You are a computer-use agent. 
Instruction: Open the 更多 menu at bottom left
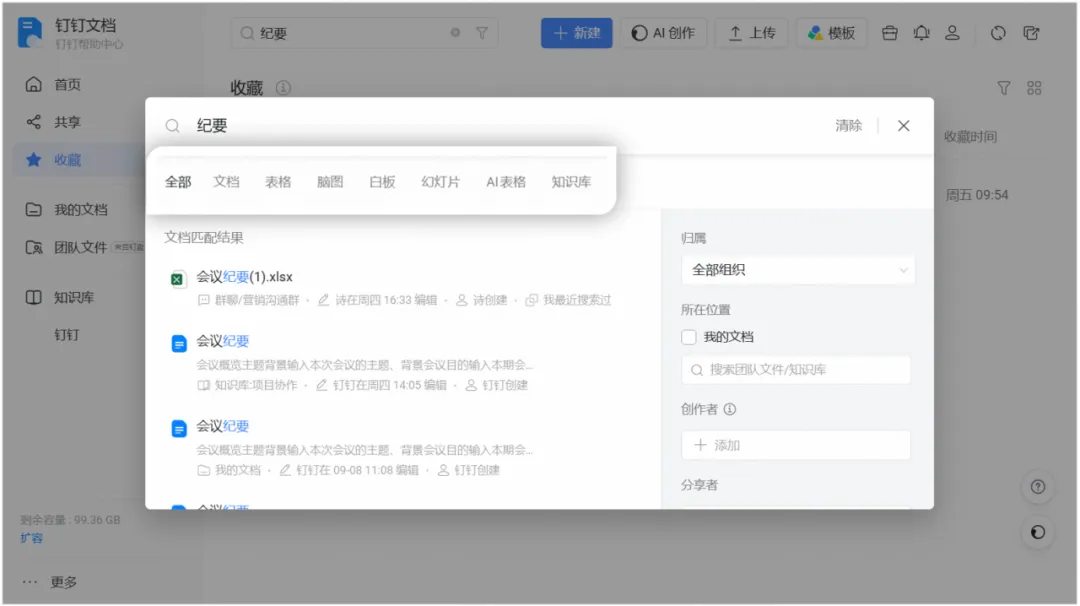pyautogui.click(x=63, y=582)
